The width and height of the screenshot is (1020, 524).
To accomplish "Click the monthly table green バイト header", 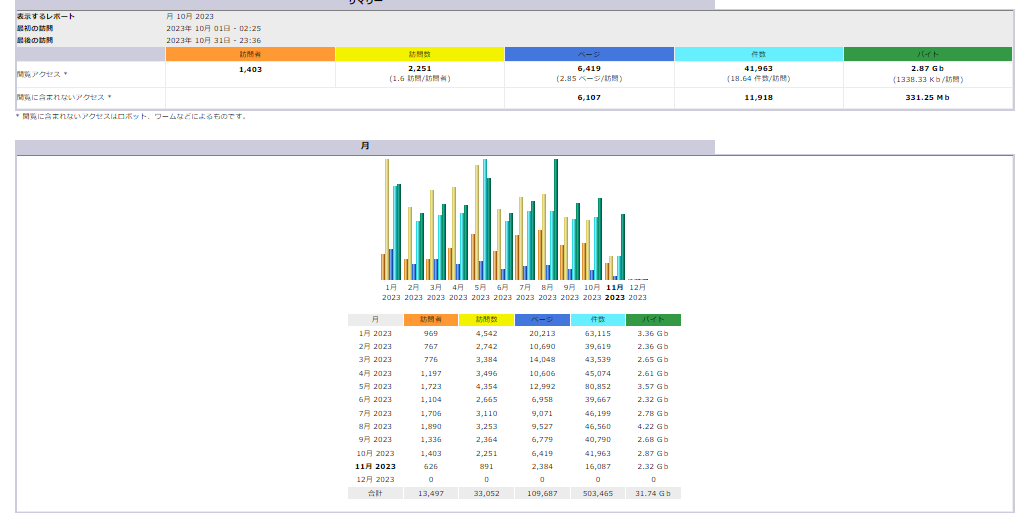I will tap(653, 320).
